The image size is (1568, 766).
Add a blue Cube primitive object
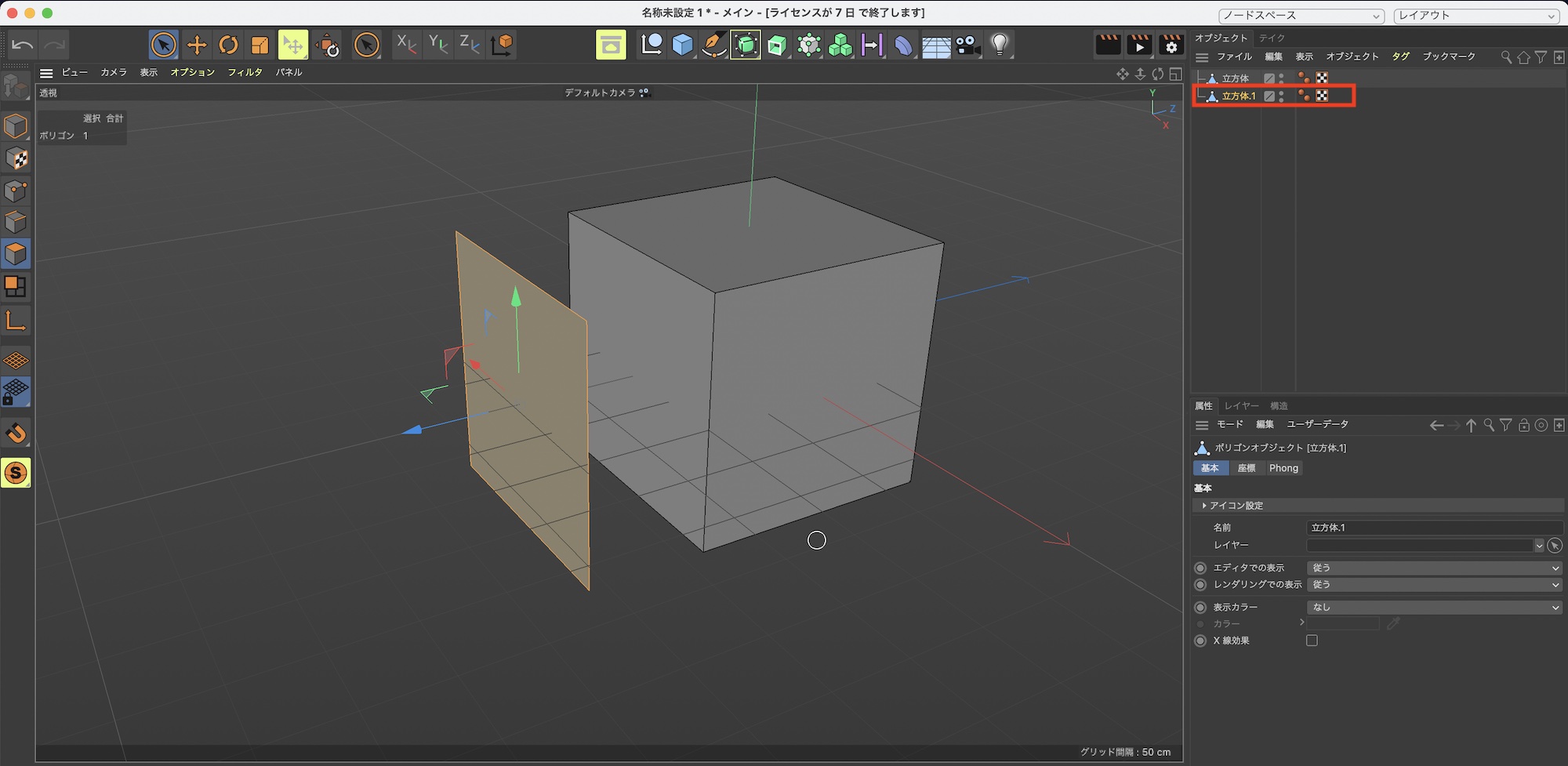pyautogui.click(x=682, y=45)
